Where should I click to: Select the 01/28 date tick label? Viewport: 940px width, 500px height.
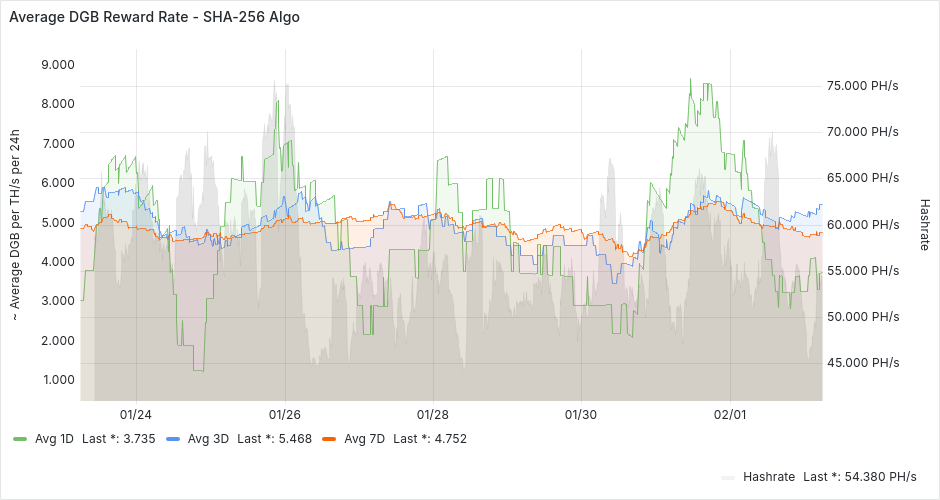pos(432,414)
